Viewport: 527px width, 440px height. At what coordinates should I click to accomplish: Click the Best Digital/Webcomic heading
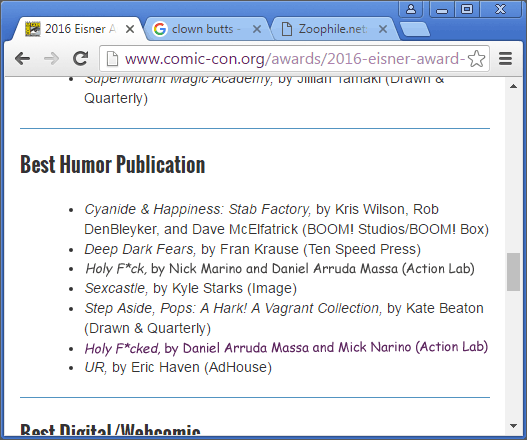tap(110, 430)
